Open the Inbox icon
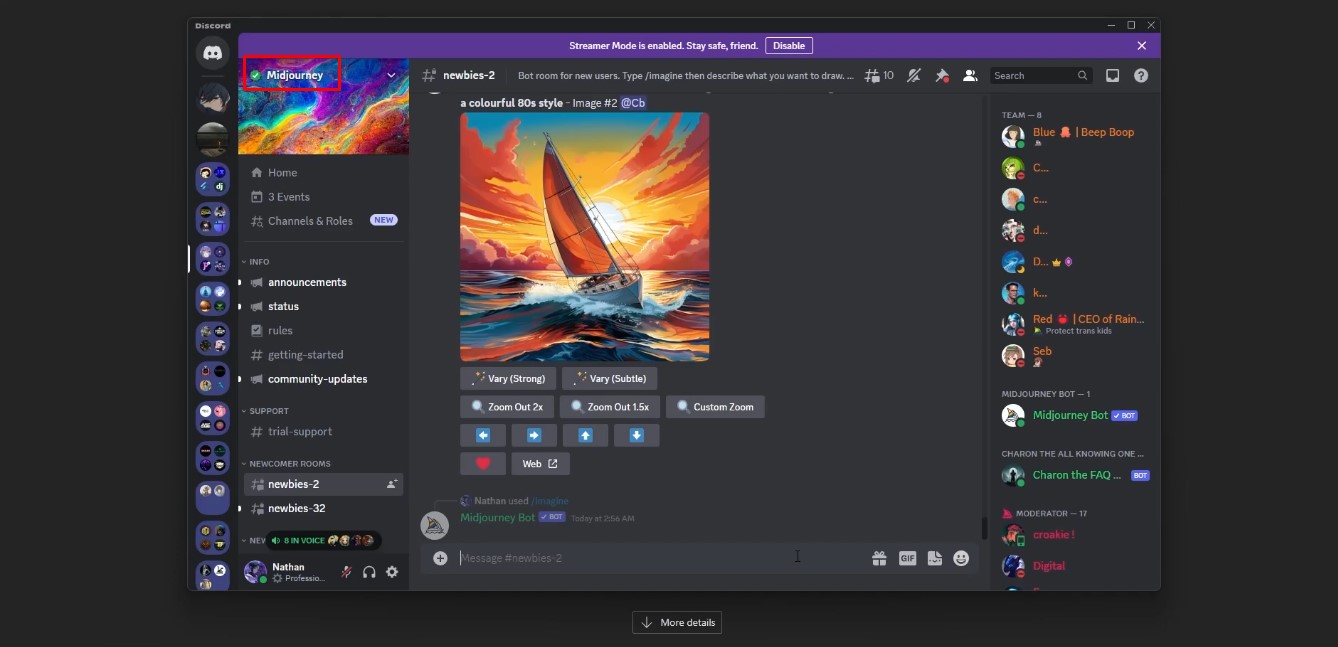 pos(1112,75)
